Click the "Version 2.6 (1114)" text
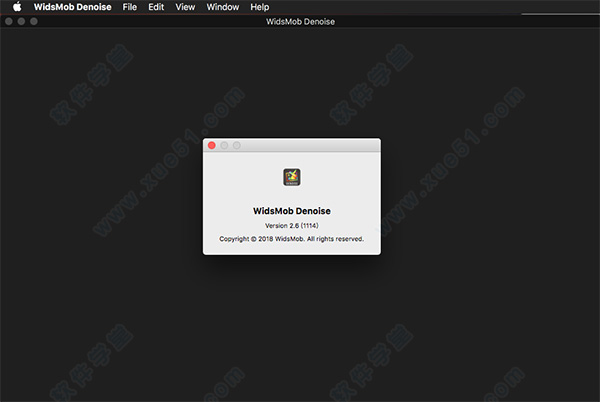The width and height of the screenshot is (600, 402). click(x=292, y=226)
